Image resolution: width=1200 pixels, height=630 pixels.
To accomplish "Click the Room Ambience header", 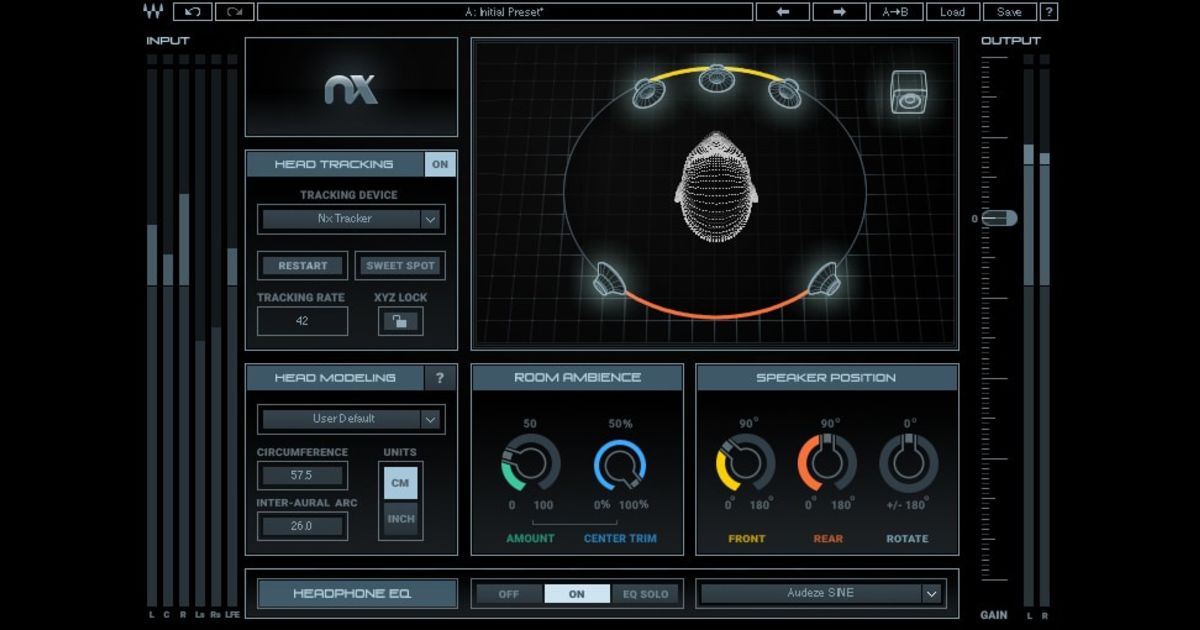I will tap(577, 378).
